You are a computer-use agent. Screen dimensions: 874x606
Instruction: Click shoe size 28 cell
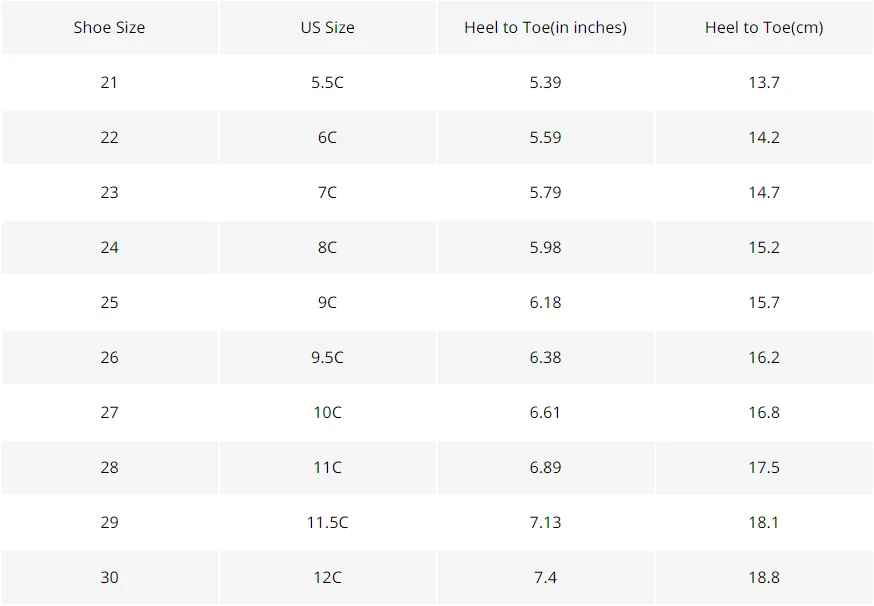109,467
